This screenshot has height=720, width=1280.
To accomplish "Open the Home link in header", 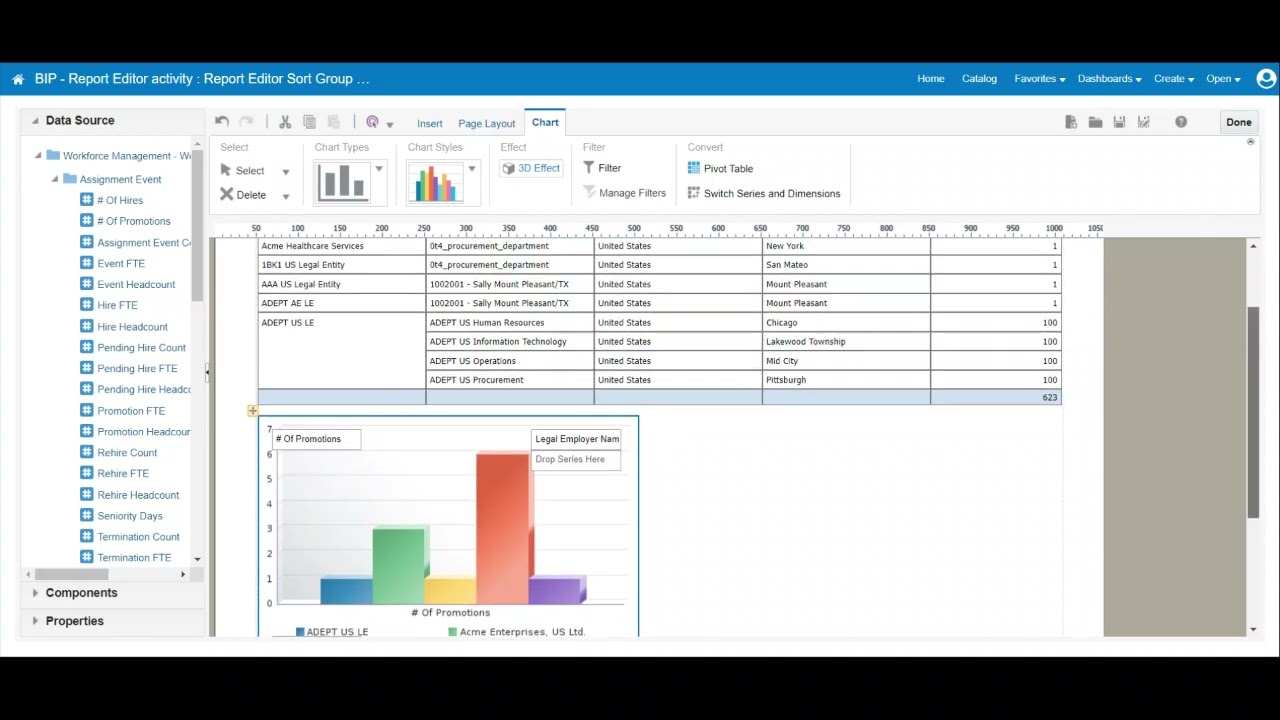I will 931,78.
